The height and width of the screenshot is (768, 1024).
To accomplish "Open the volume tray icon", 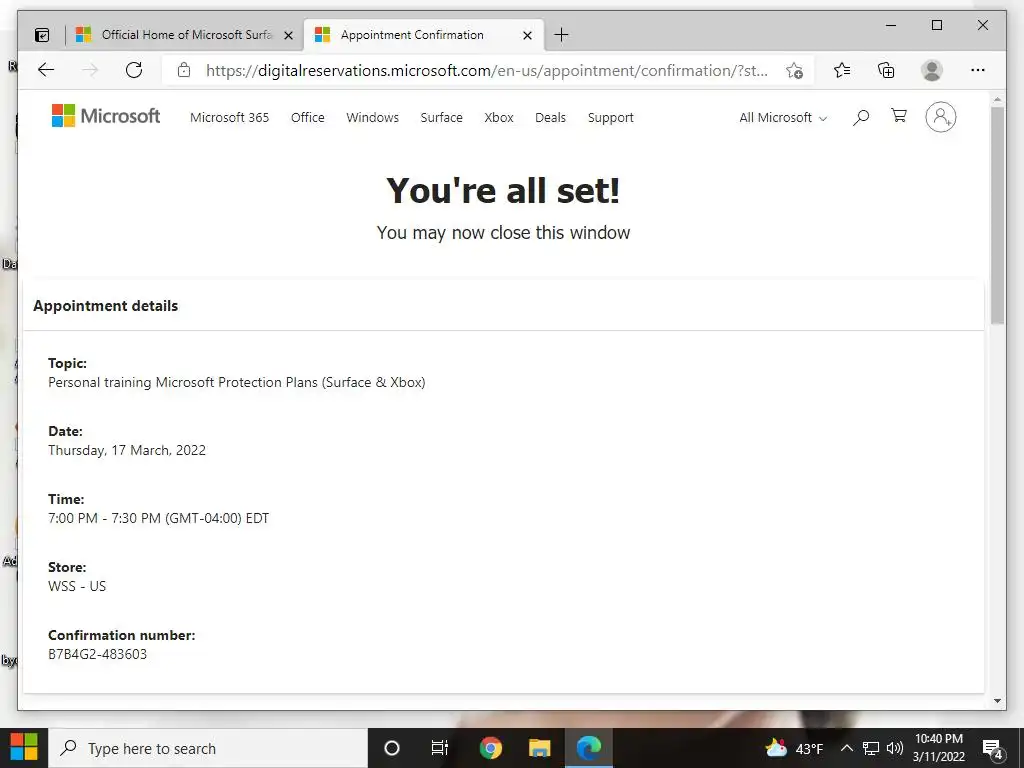I will point(895,748).
